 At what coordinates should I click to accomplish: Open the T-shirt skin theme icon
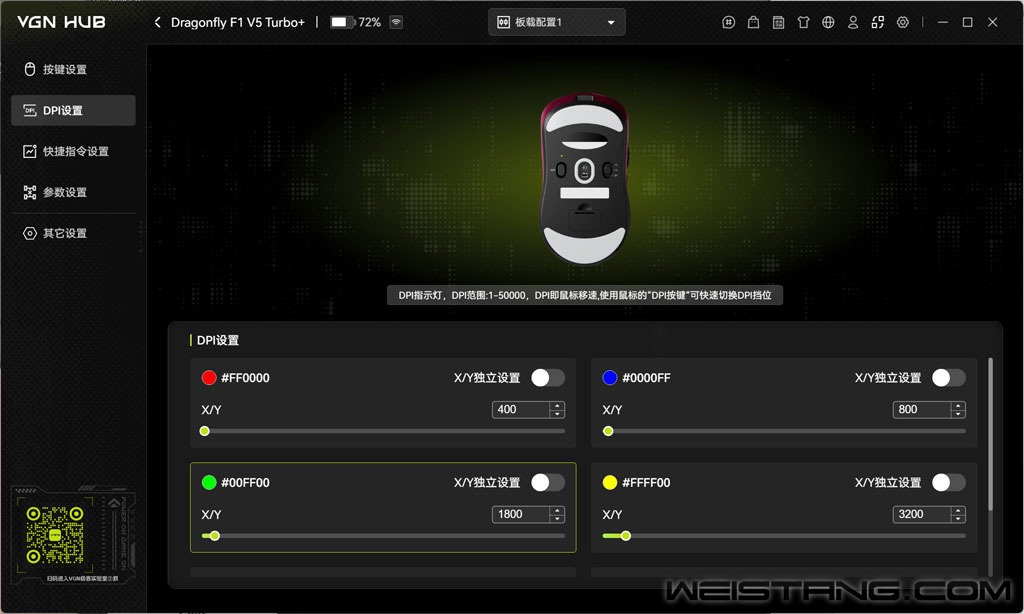(x=803, y=22)
